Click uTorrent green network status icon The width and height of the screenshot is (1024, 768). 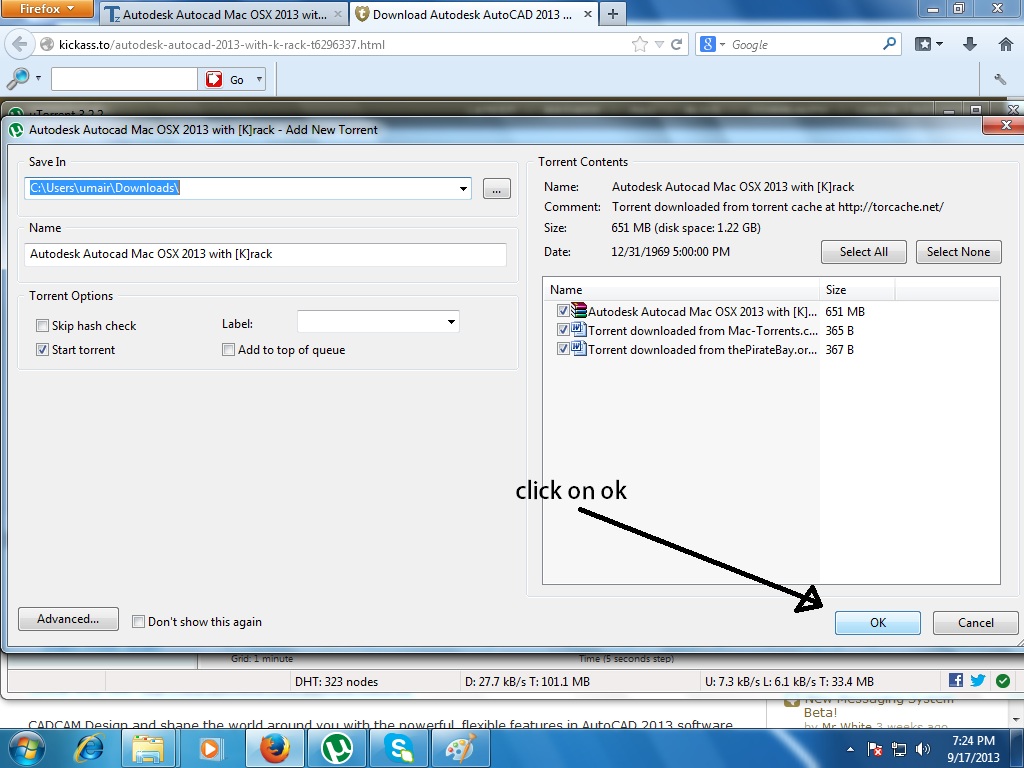[x=1003, y=681]
